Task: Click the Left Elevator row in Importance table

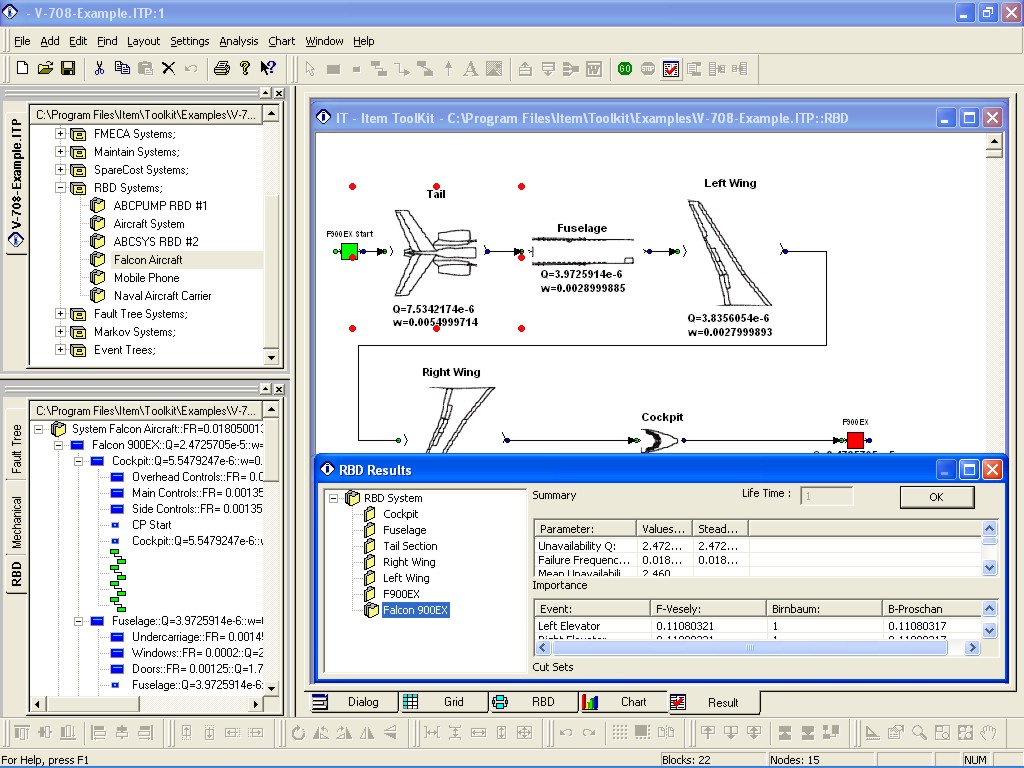Action: (x=758, y=626)
